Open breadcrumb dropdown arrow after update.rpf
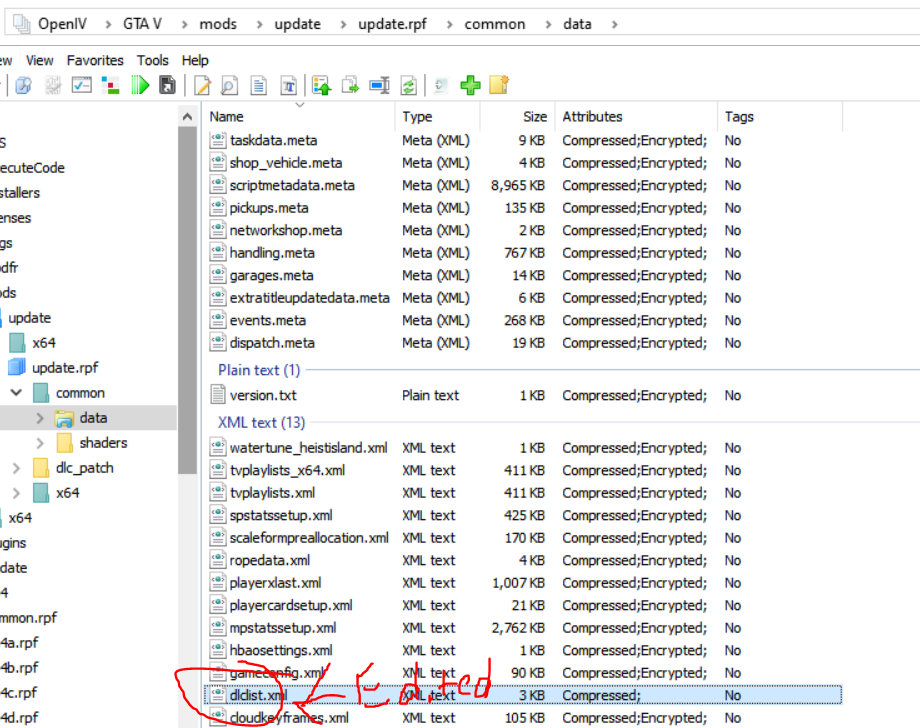This screenshot has width=920, height=728. 448,24
